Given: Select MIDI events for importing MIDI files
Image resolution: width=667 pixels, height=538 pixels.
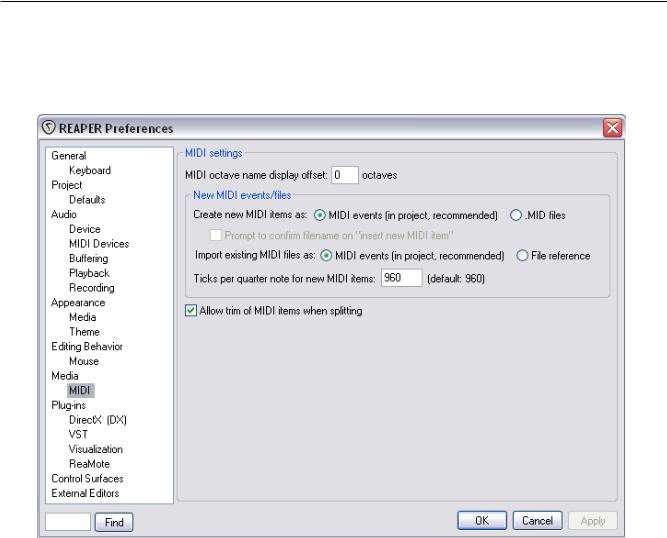Looking at the screenshot, I should tap(326, 256).
